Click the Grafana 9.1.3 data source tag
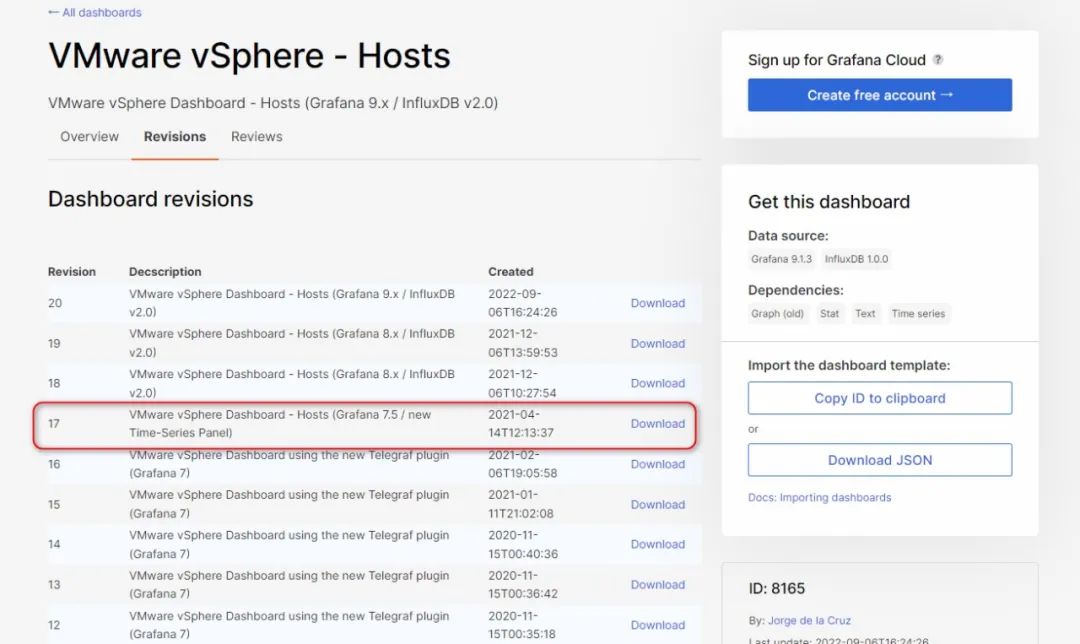Image resolution: width=1080 pixels, height=644 pixels. tap(781, 259)
